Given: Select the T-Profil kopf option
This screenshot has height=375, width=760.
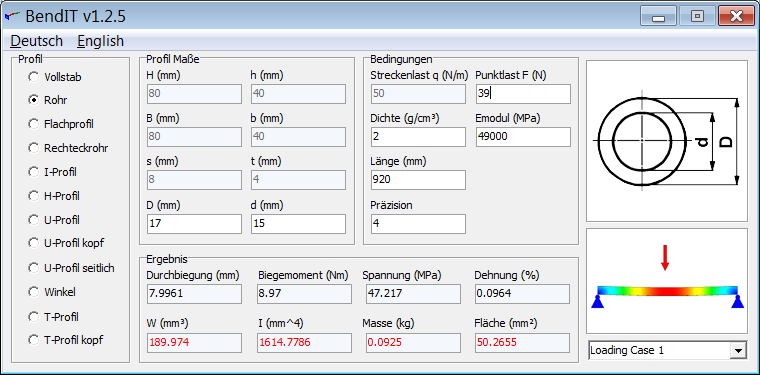Looking at the screenshot, I should tap(66, 340).
